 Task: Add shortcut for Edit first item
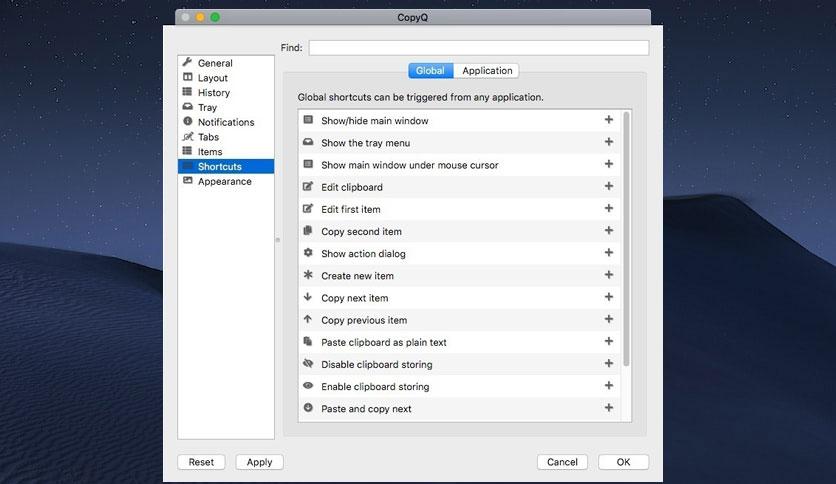click(608, 208)
